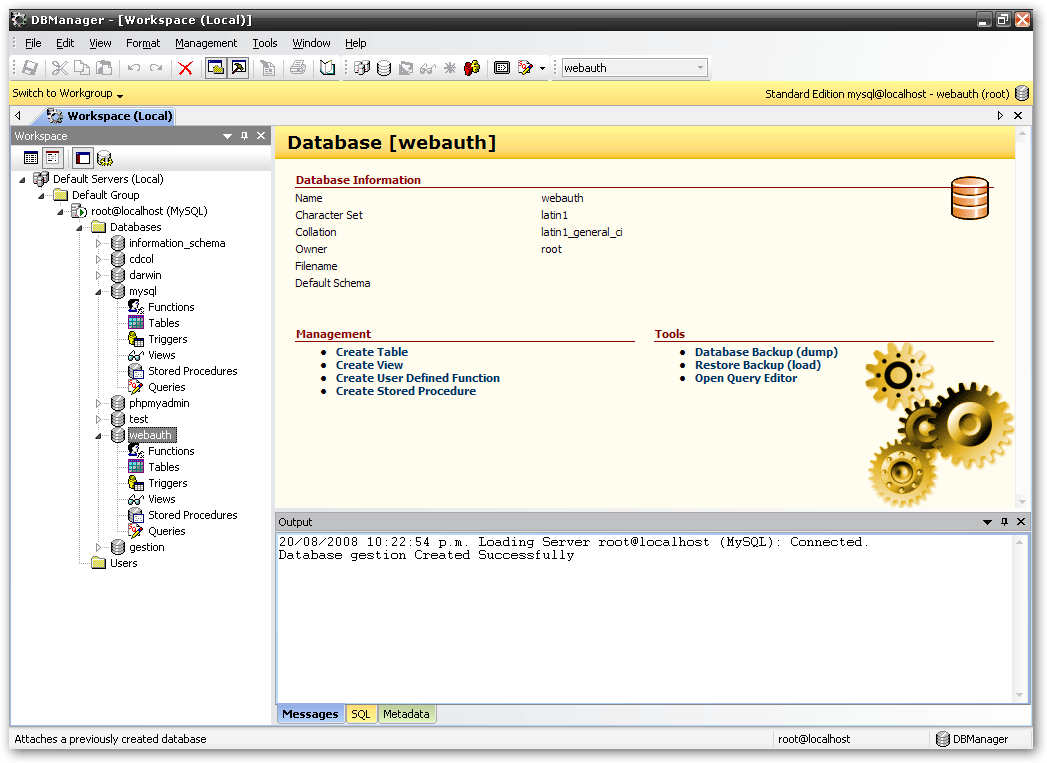1047x763 pixels.
Task: Open the webauth database combo box
Action: 634,67
